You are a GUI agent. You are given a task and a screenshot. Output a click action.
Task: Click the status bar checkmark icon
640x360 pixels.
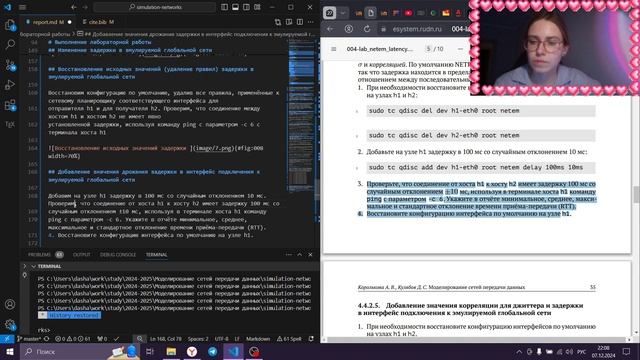click(x=116, y=339)
